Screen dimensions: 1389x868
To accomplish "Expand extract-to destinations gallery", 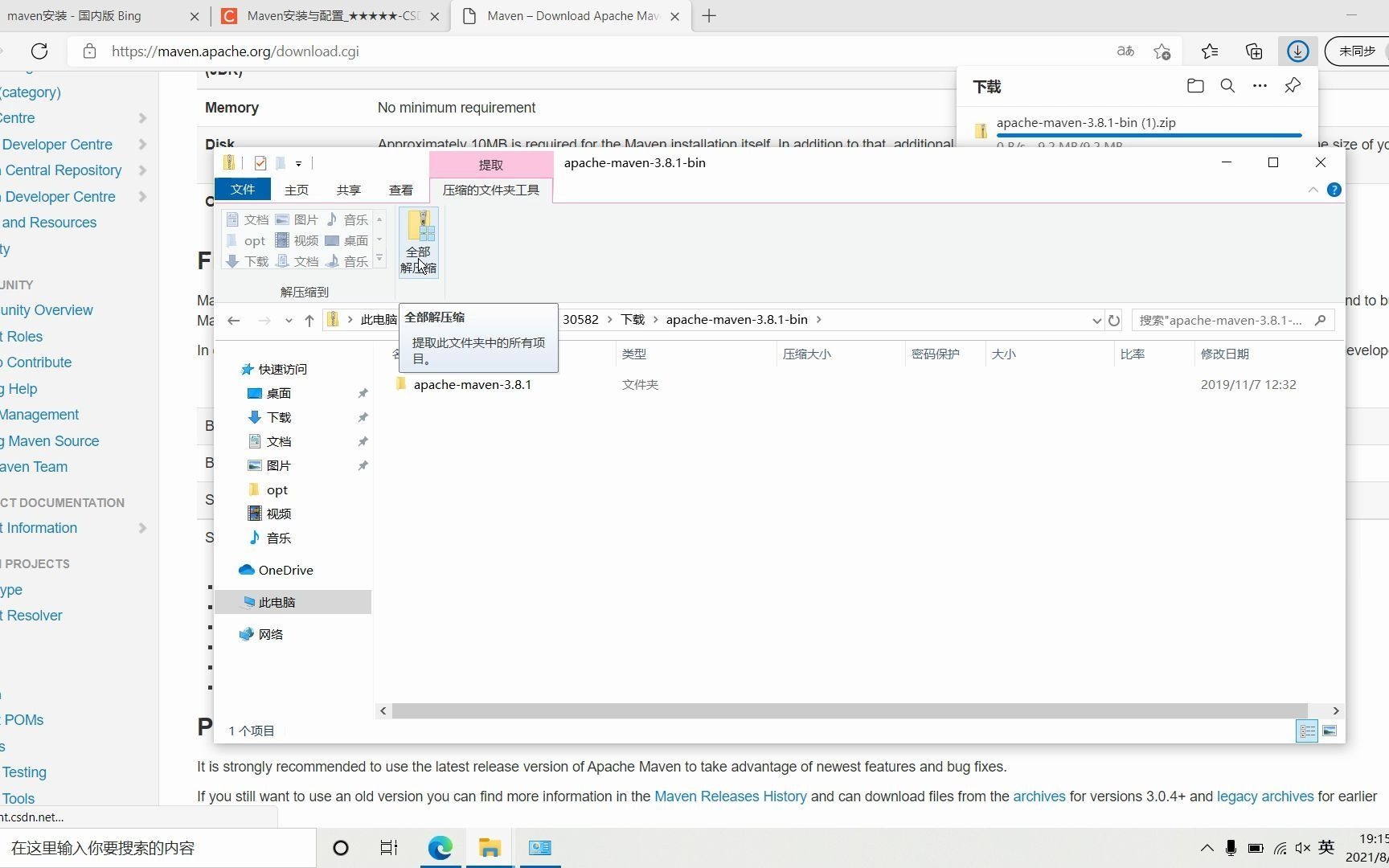I will [x=379, y=259].
